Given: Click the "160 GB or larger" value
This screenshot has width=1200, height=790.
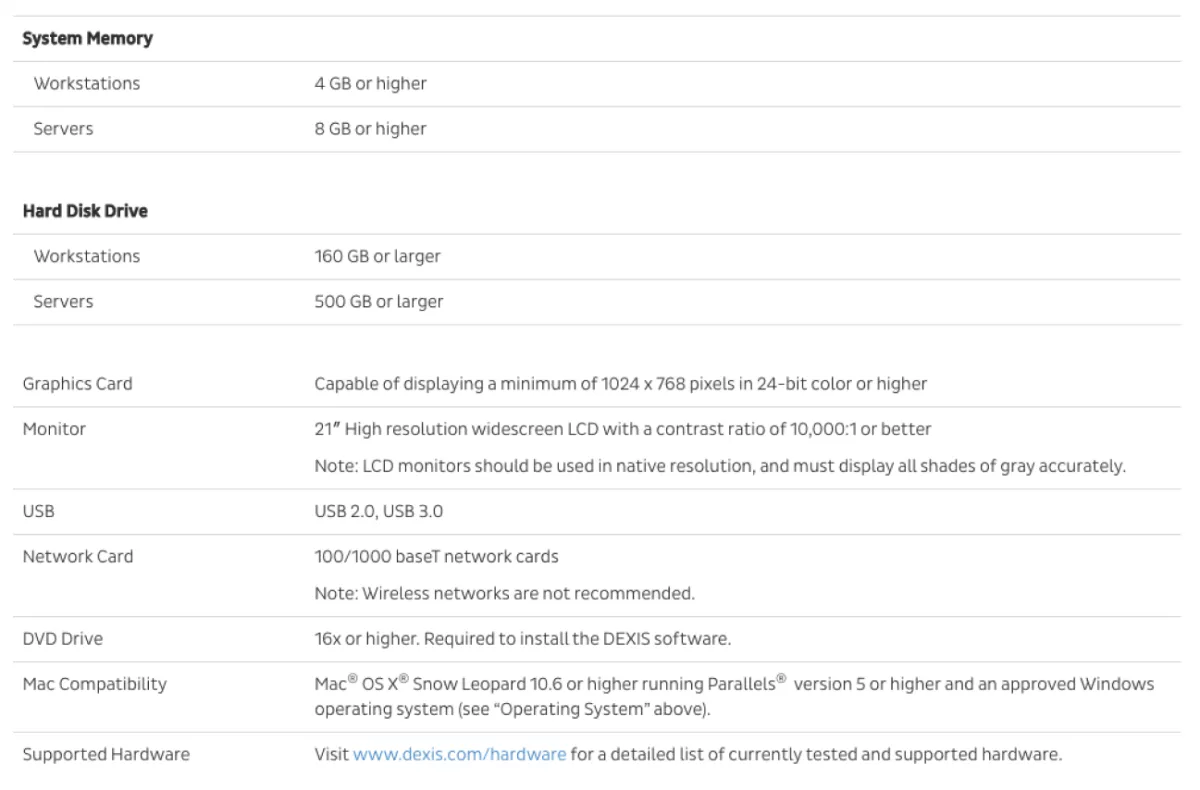Looking at the screenshot, I should [x=377, y=256].
